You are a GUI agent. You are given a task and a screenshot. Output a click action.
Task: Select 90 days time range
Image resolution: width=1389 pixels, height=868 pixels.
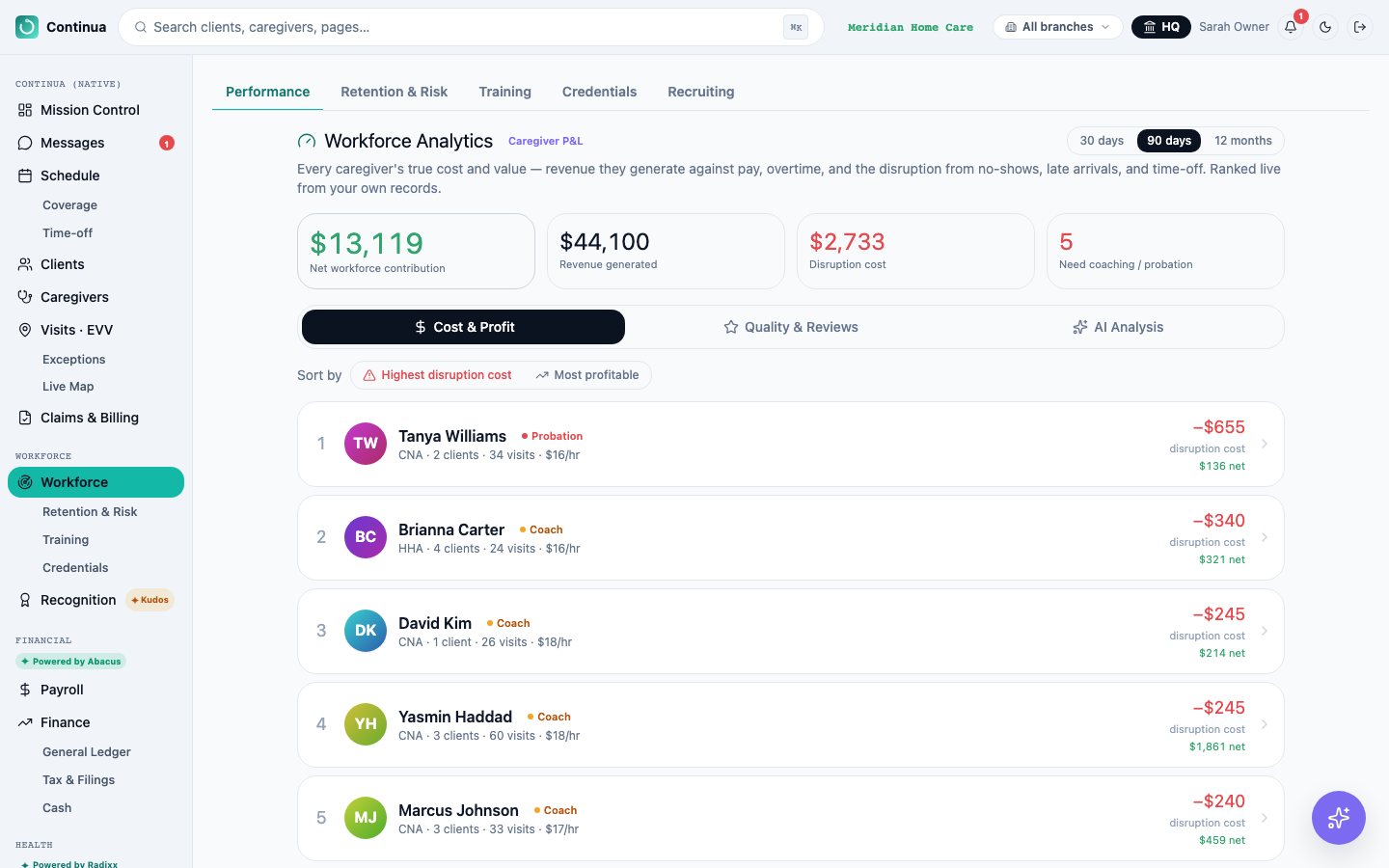pyautogui.click(x=1169, y=141)
